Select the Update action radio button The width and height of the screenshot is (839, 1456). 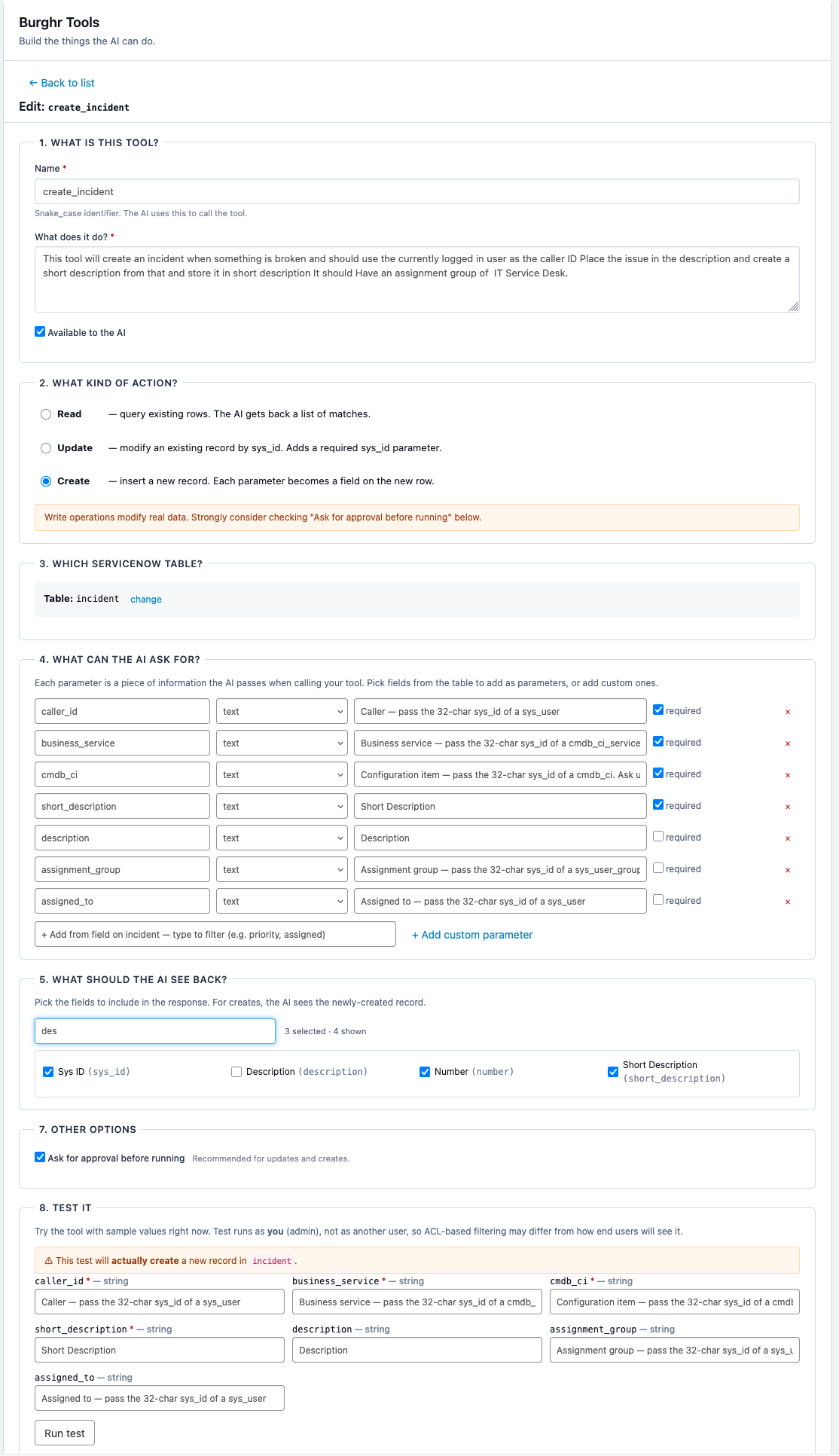(46, 448)
